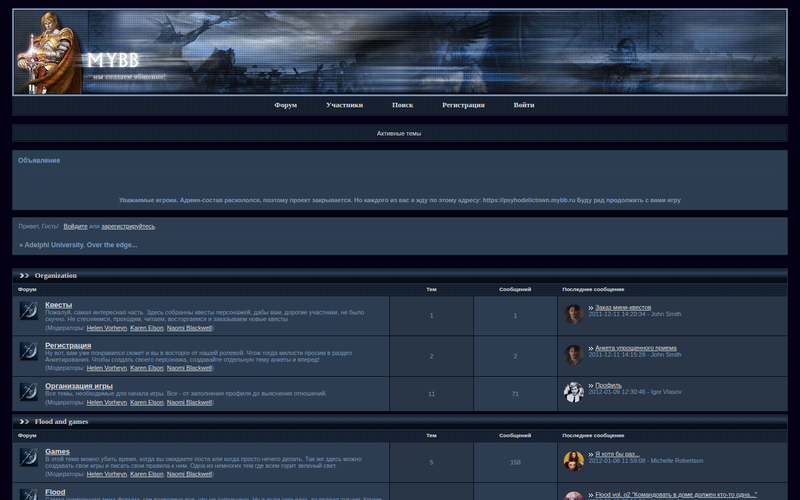Click the MYBB knight logo
This screenshot has width=800, height=500.
[x=50, y=53]
